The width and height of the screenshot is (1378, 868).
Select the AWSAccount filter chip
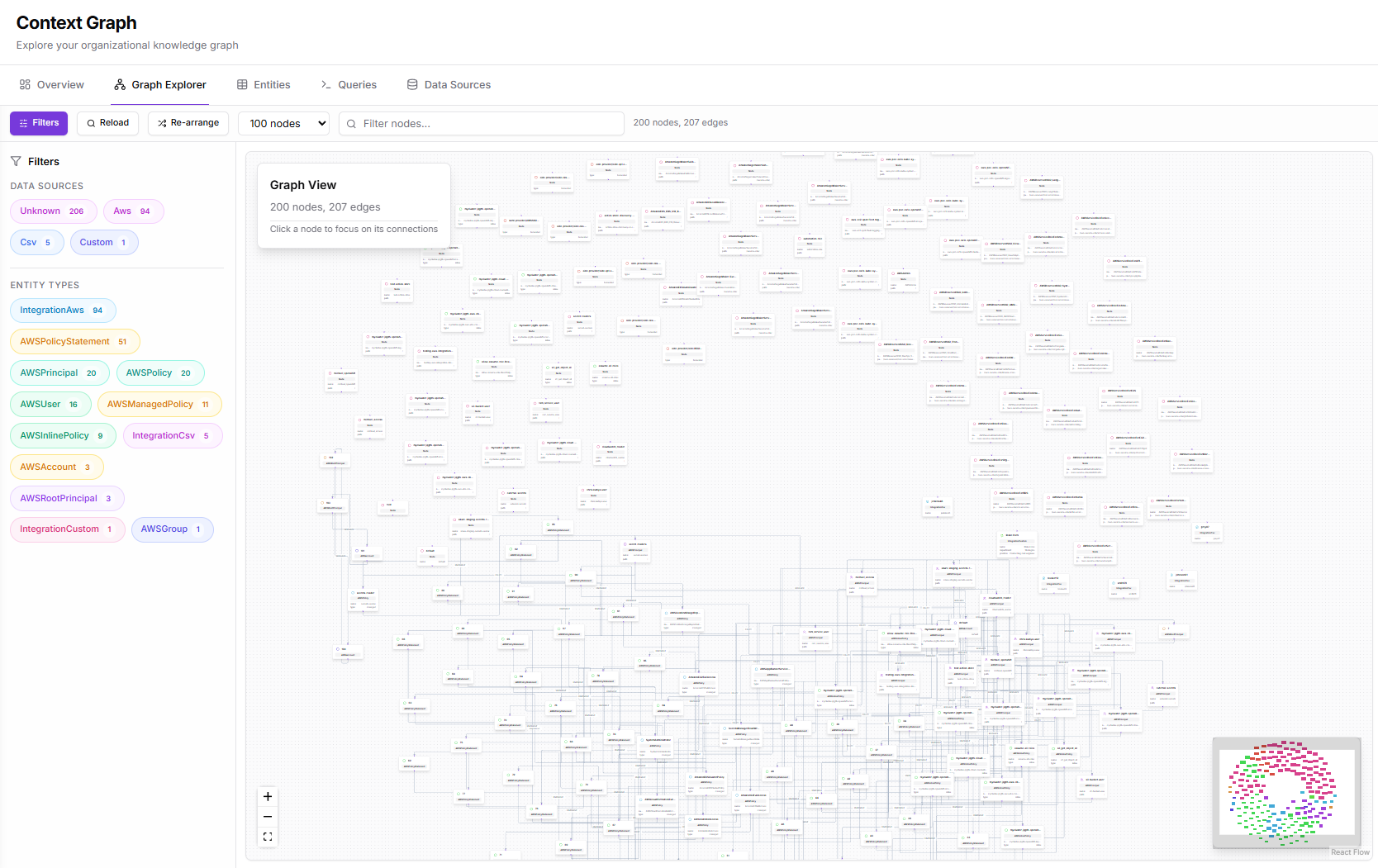[57, 467]
